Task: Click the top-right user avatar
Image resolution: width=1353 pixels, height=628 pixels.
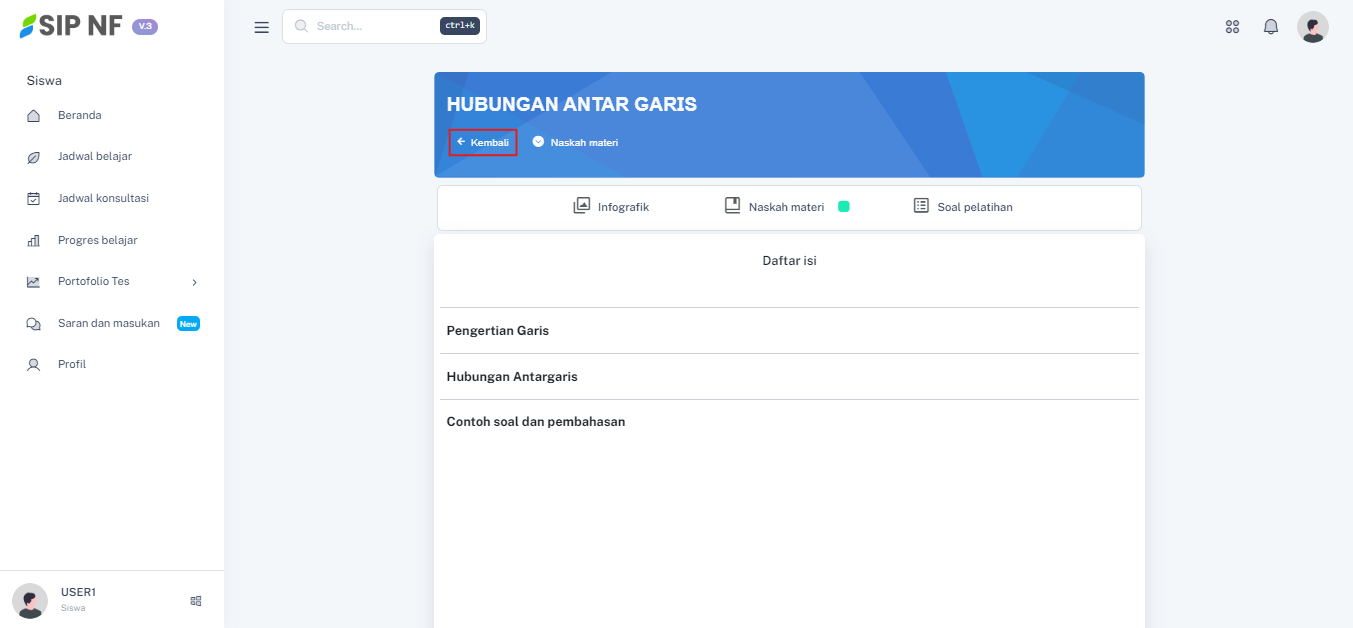Action: pos(1312,27)
